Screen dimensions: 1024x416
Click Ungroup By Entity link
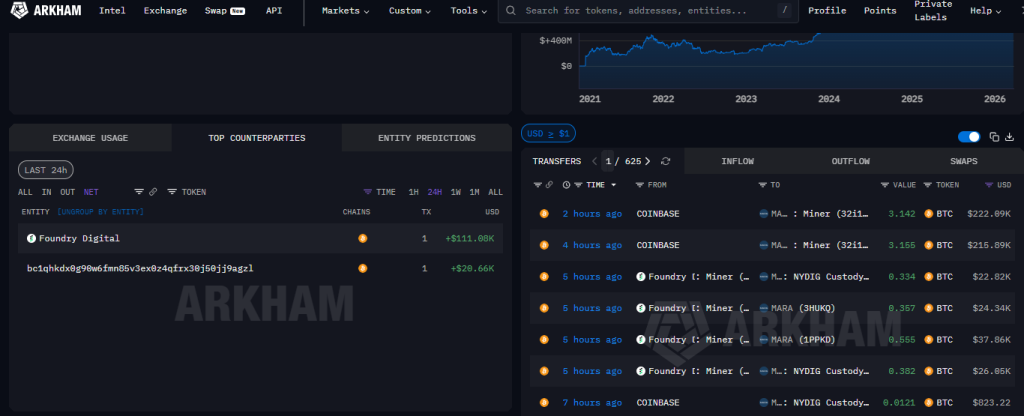tap(100, 212)
